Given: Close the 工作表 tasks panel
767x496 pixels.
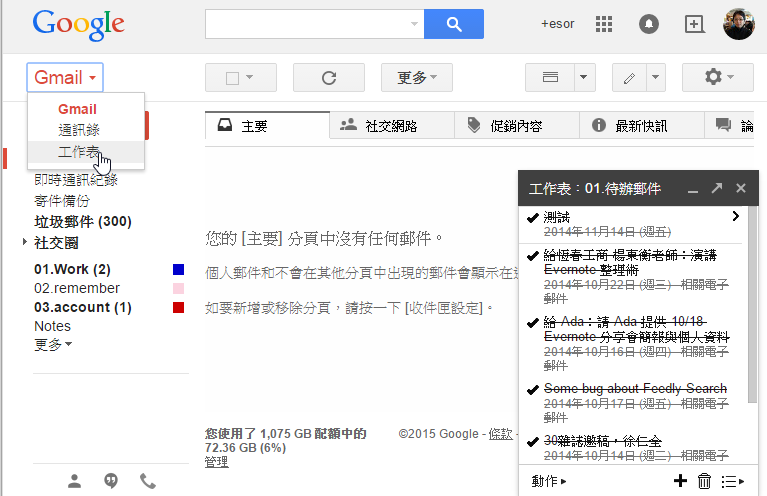Looking at the screenshot, I should [x=741, y=188].
